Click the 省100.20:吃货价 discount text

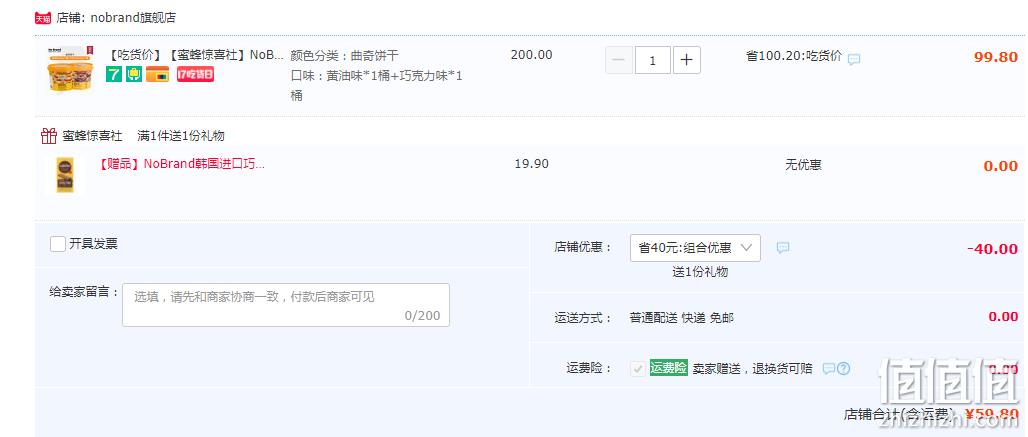[794, 56]
